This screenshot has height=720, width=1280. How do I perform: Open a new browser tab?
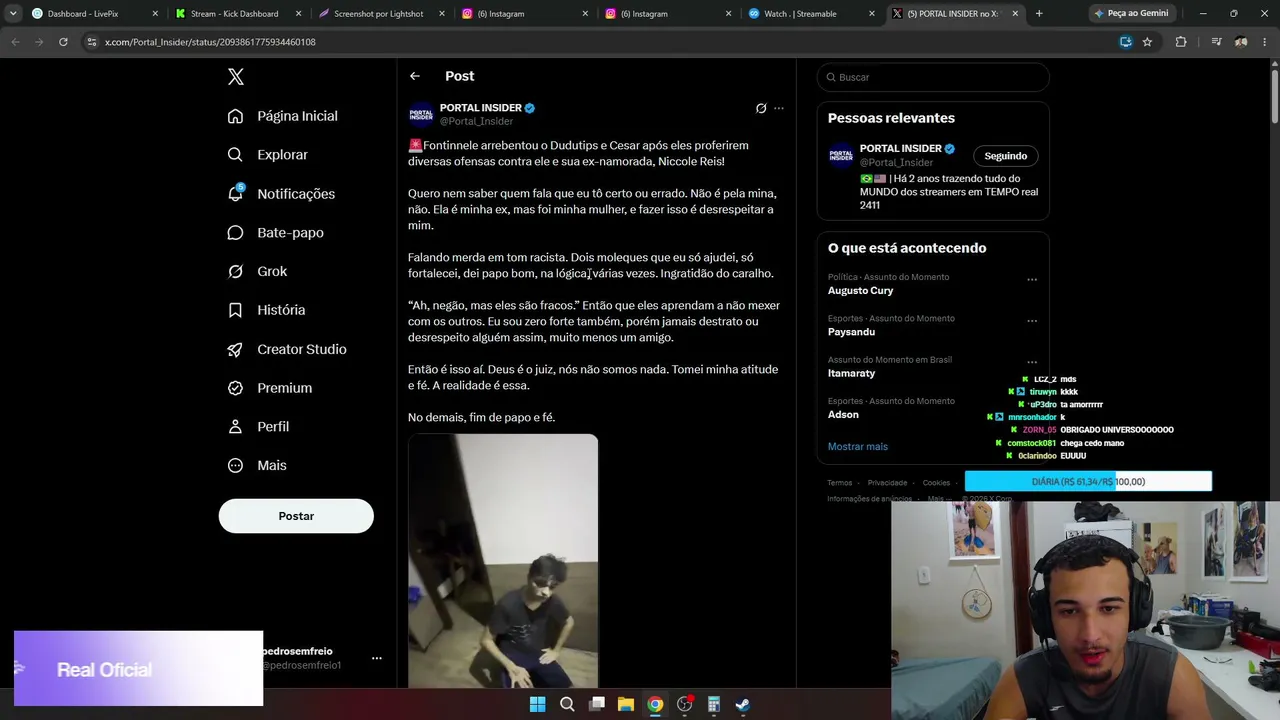click(1039, 14)
